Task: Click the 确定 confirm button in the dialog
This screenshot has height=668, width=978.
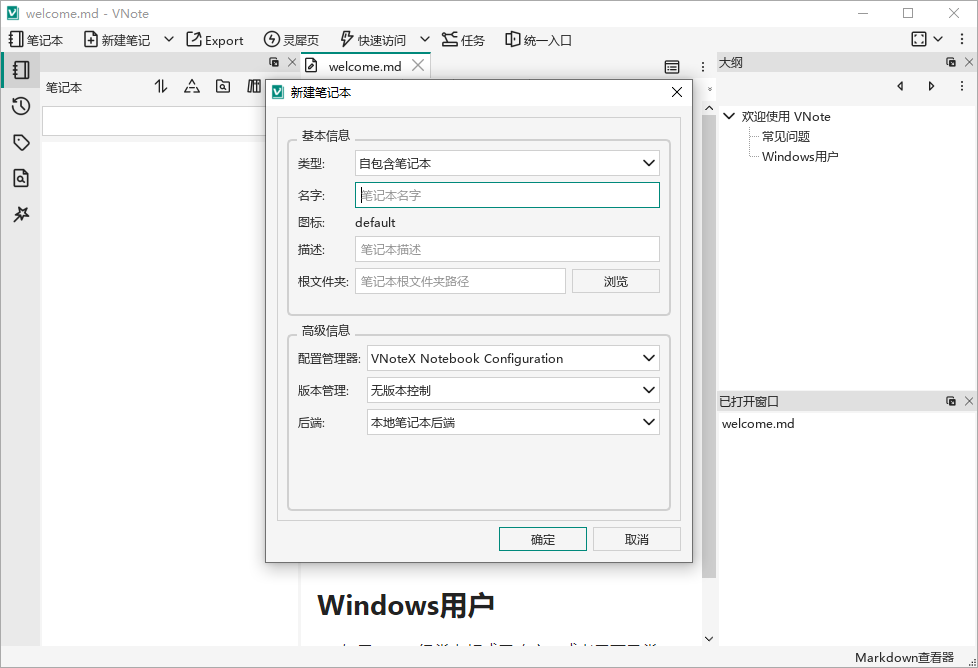Action: 542,538
